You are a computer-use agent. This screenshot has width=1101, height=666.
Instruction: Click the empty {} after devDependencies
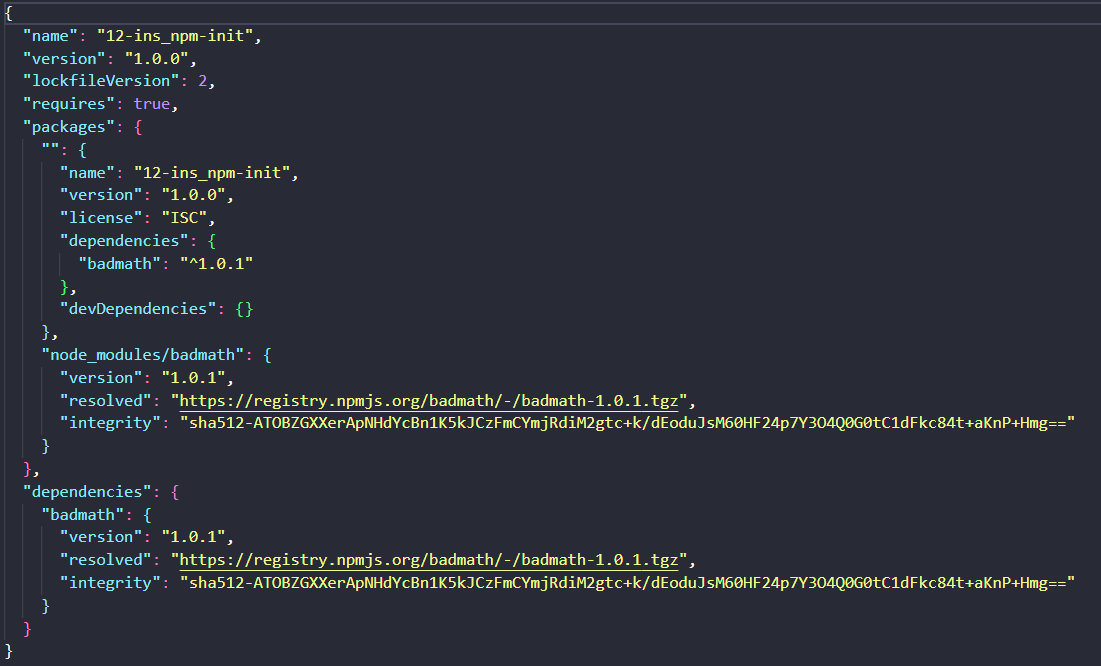pyautogui.click(x=244, y=309)
